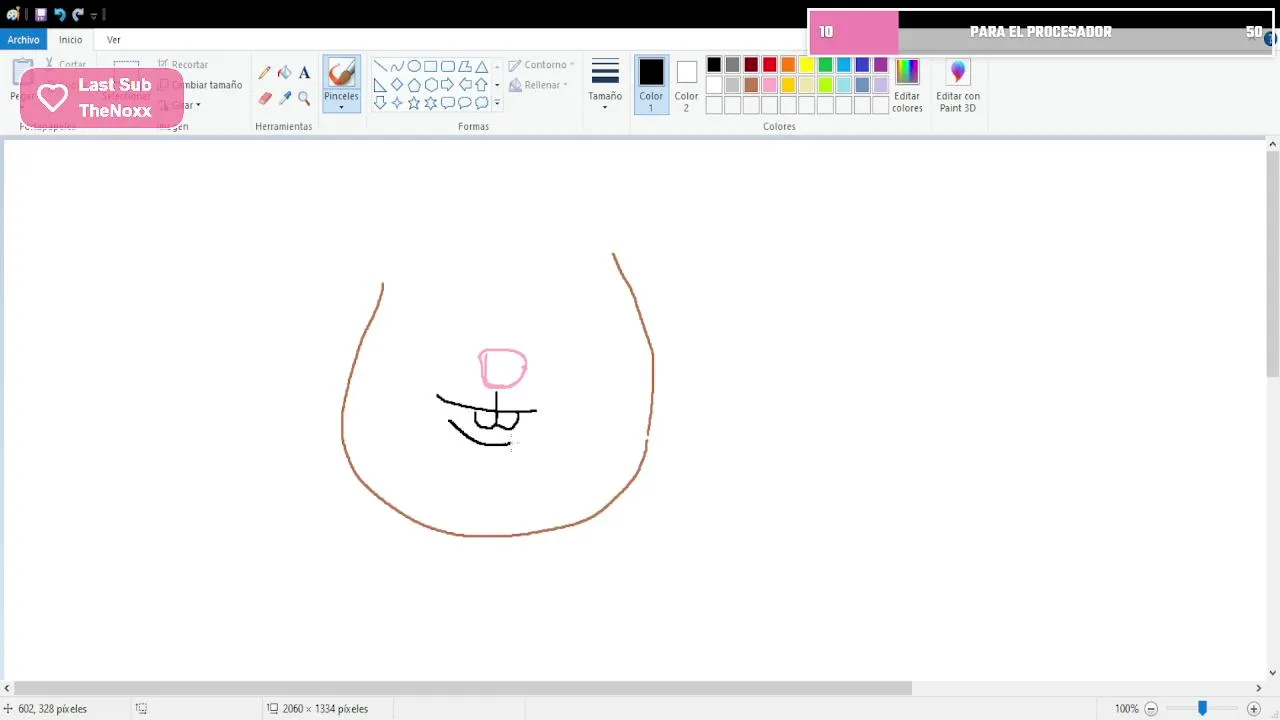Zoom in with the plus button
Image resolution: width=1280 pixels, height=720 pixels.
pos(1254,709)
